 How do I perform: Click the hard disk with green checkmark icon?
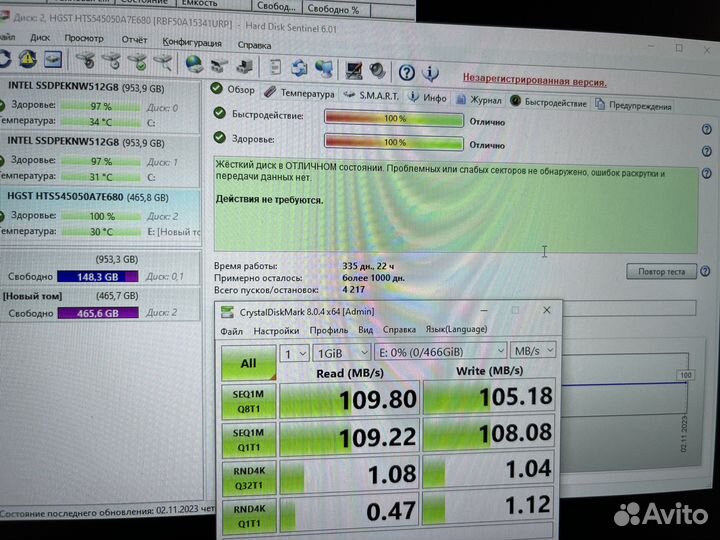point(138,62)
